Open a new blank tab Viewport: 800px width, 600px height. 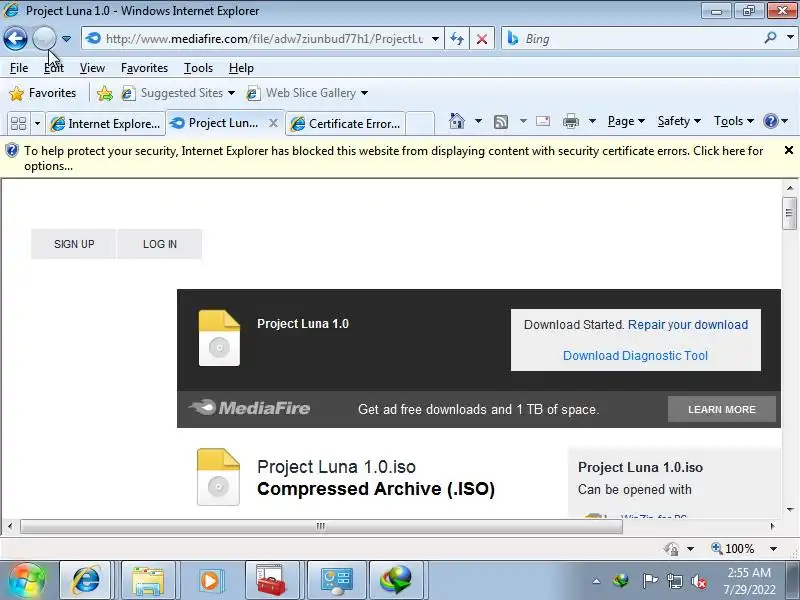tap(420, 123)
